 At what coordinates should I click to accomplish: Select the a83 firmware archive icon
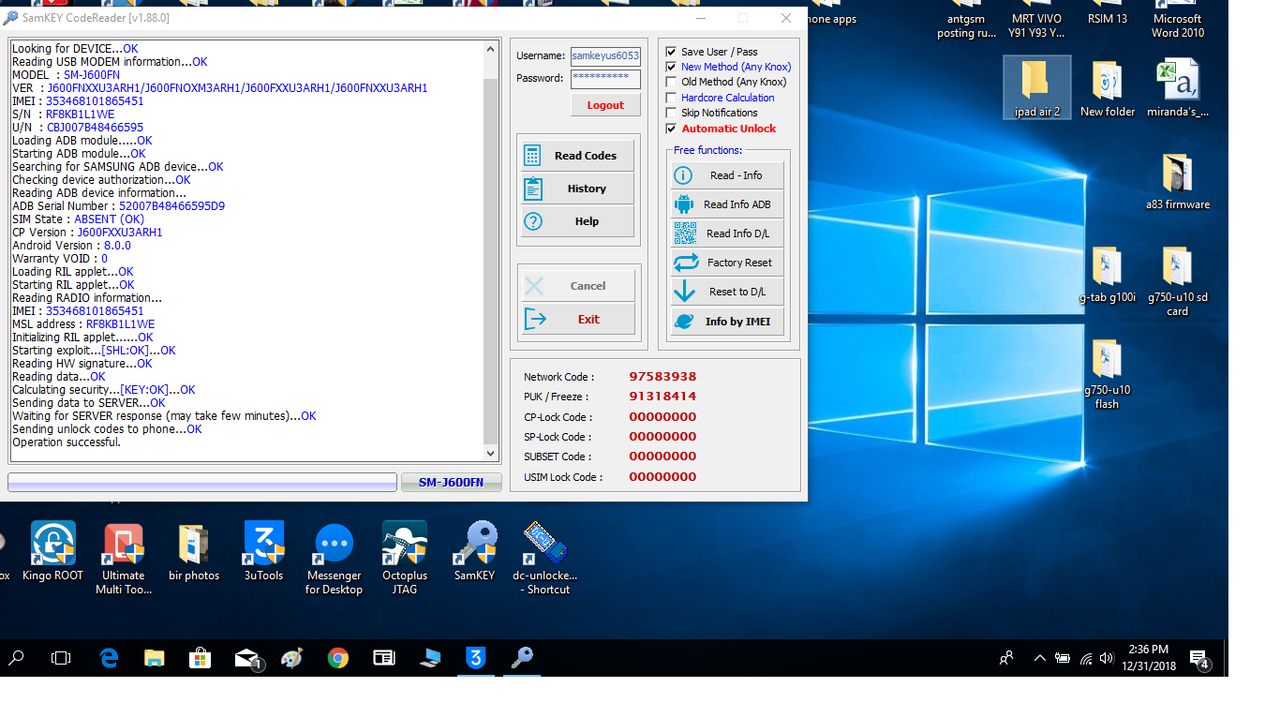coord(1177,181)
